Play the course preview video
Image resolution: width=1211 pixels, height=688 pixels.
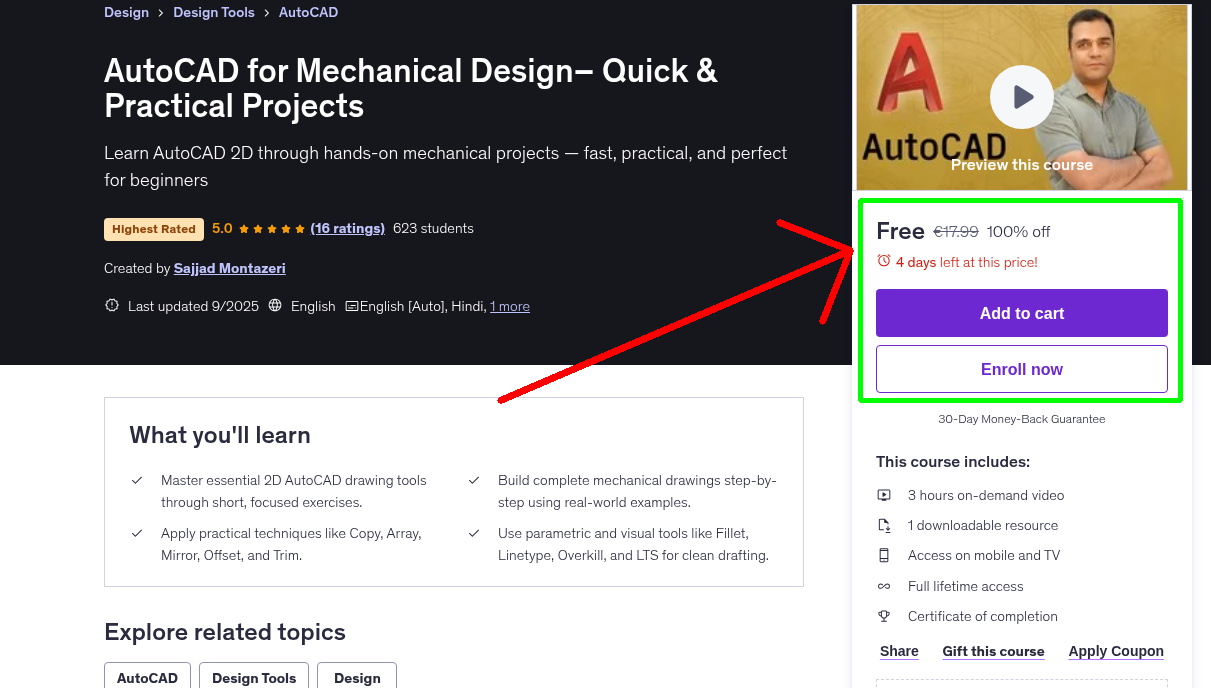coord(1021,97)
